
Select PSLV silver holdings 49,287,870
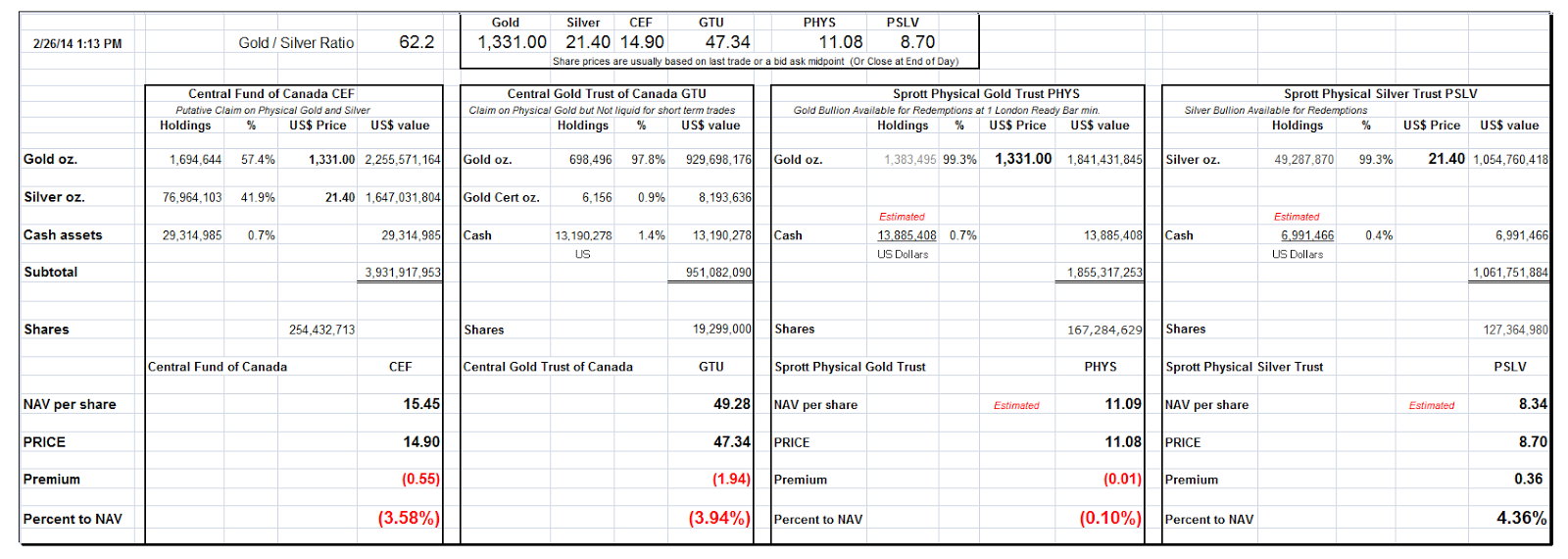(x=1304, y=160)
